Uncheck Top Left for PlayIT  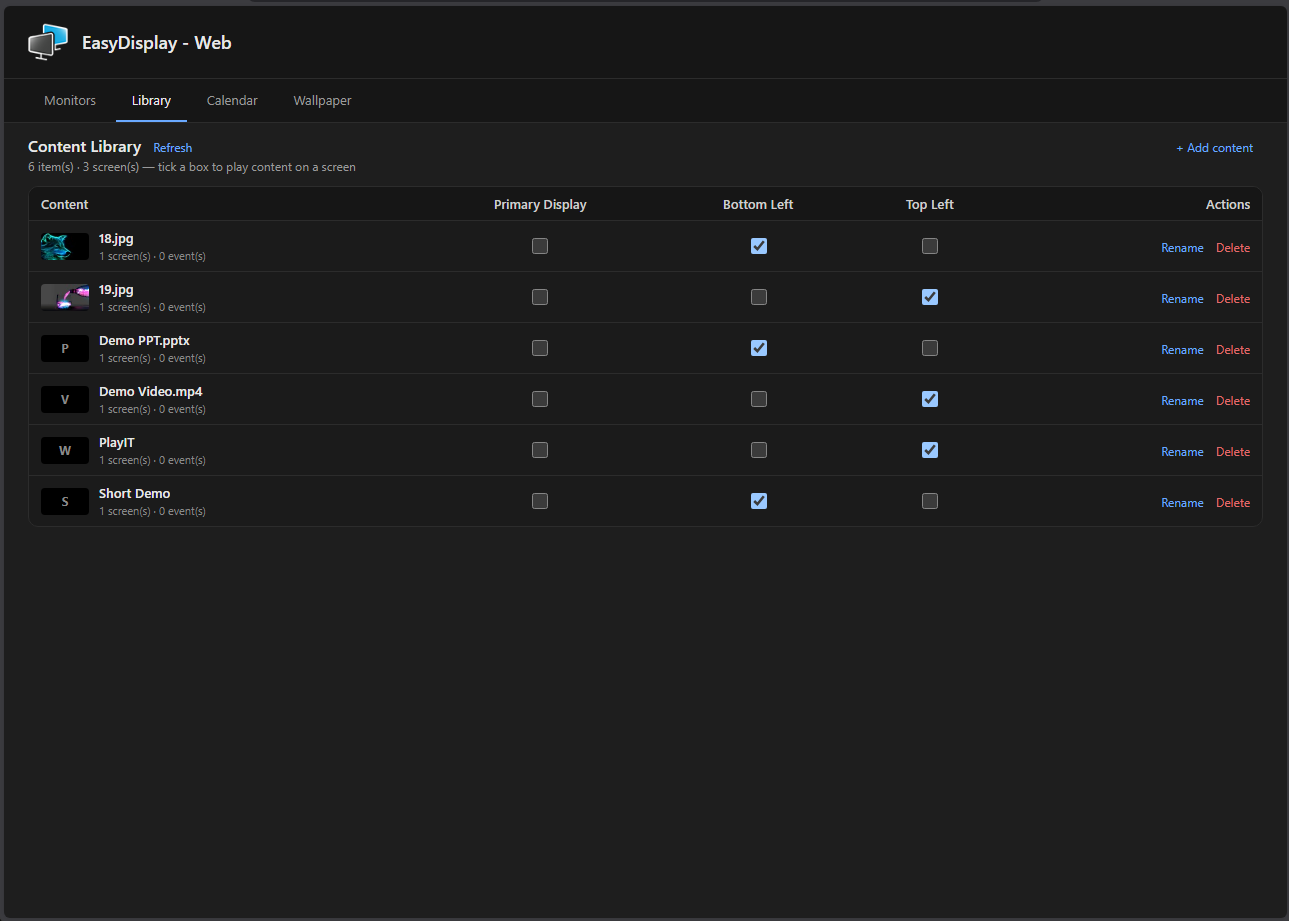(930, 450)
